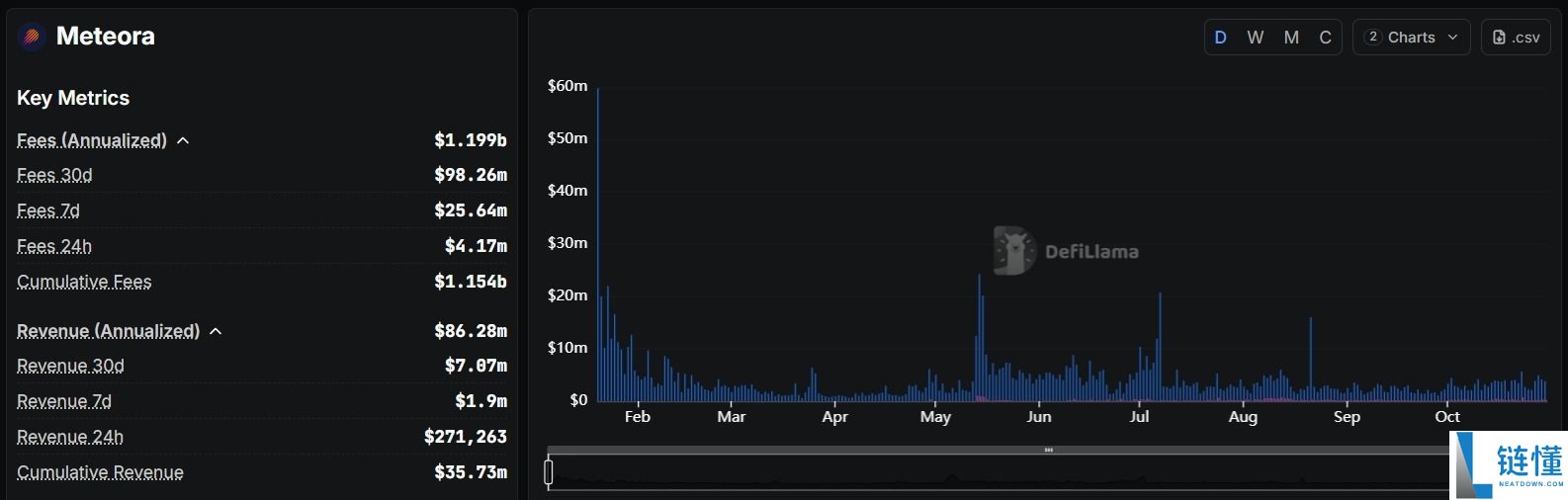Collapse the Revenue (Annualized) section chevron
The image size is (1568, 500).
click(x=216, y=332)
